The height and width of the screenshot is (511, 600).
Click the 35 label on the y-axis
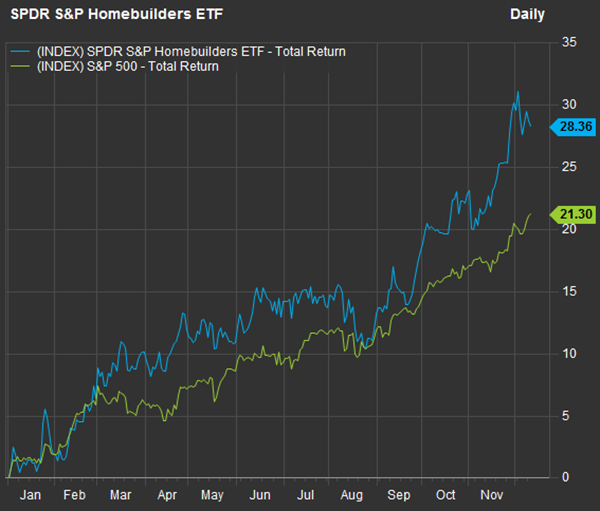569,42
